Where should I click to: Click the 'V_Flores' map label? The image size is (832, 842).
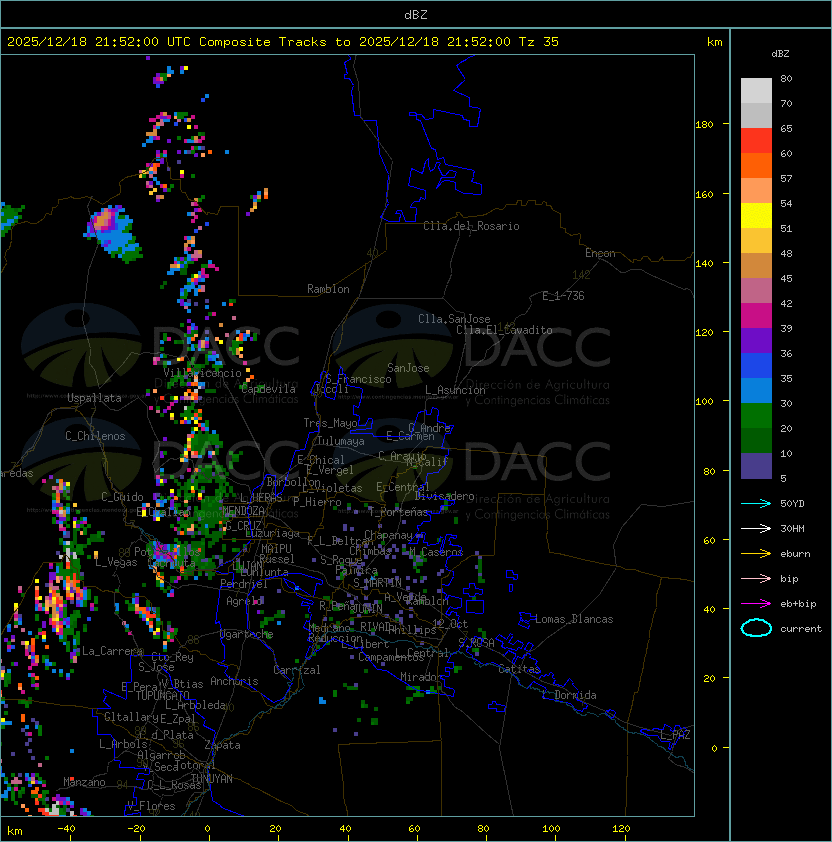click(151, 806)
